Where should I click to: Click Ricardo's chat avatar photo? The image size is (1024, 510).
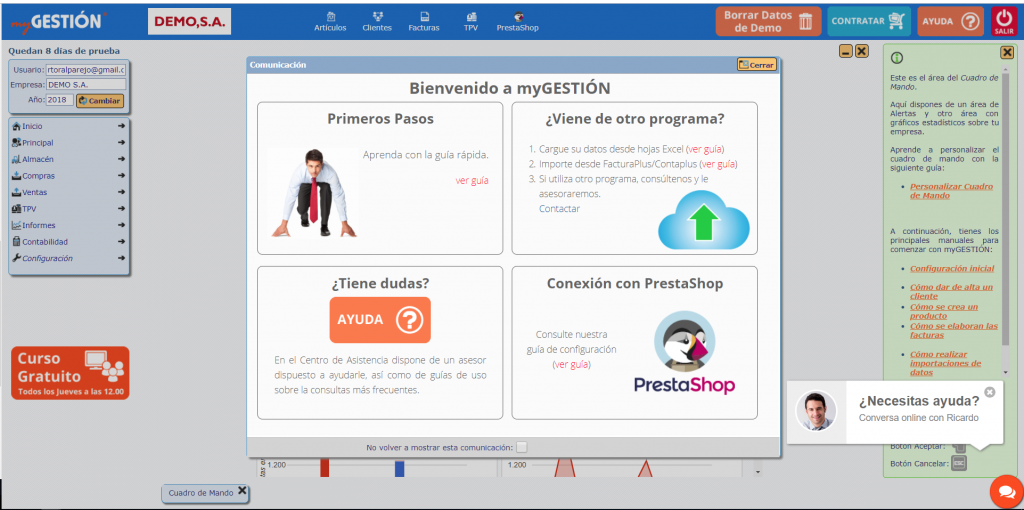[x=816, y=411]
